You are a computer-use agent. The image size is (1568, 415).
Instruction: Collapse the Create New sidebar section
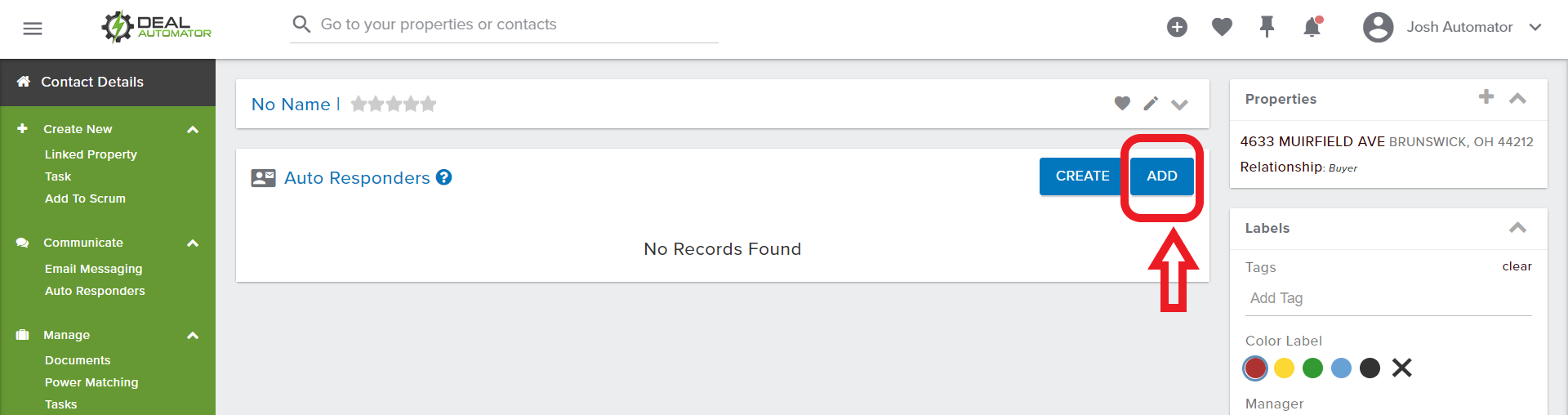click(x=193, y=130)
